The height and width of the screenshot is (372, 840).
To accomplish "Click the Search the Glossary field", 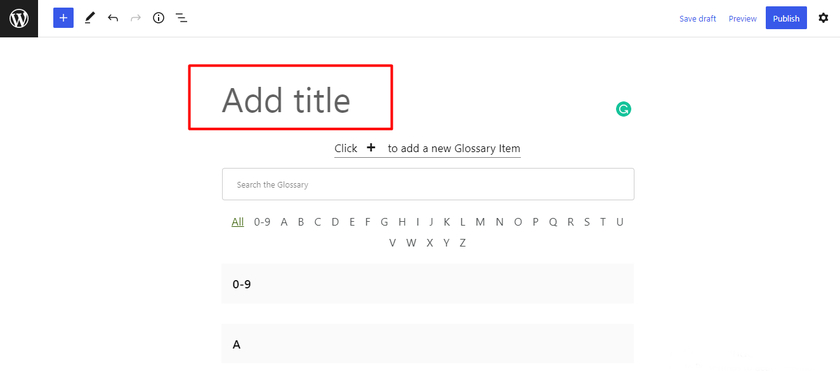I will [x=428, y=184].
